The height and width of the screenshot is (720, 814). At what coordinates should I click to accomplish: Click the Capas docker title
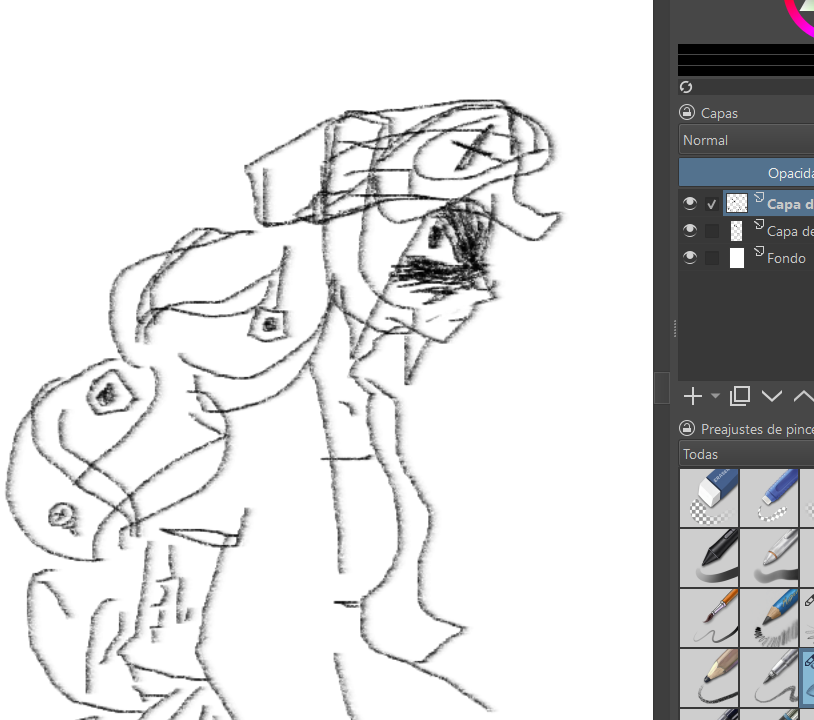click(x=719, y=113)
